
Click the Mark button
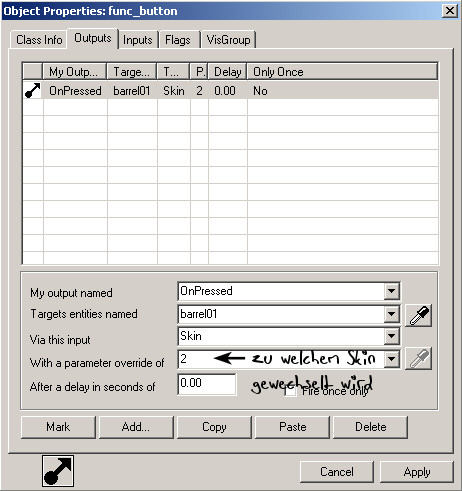[x=58, y=427]
